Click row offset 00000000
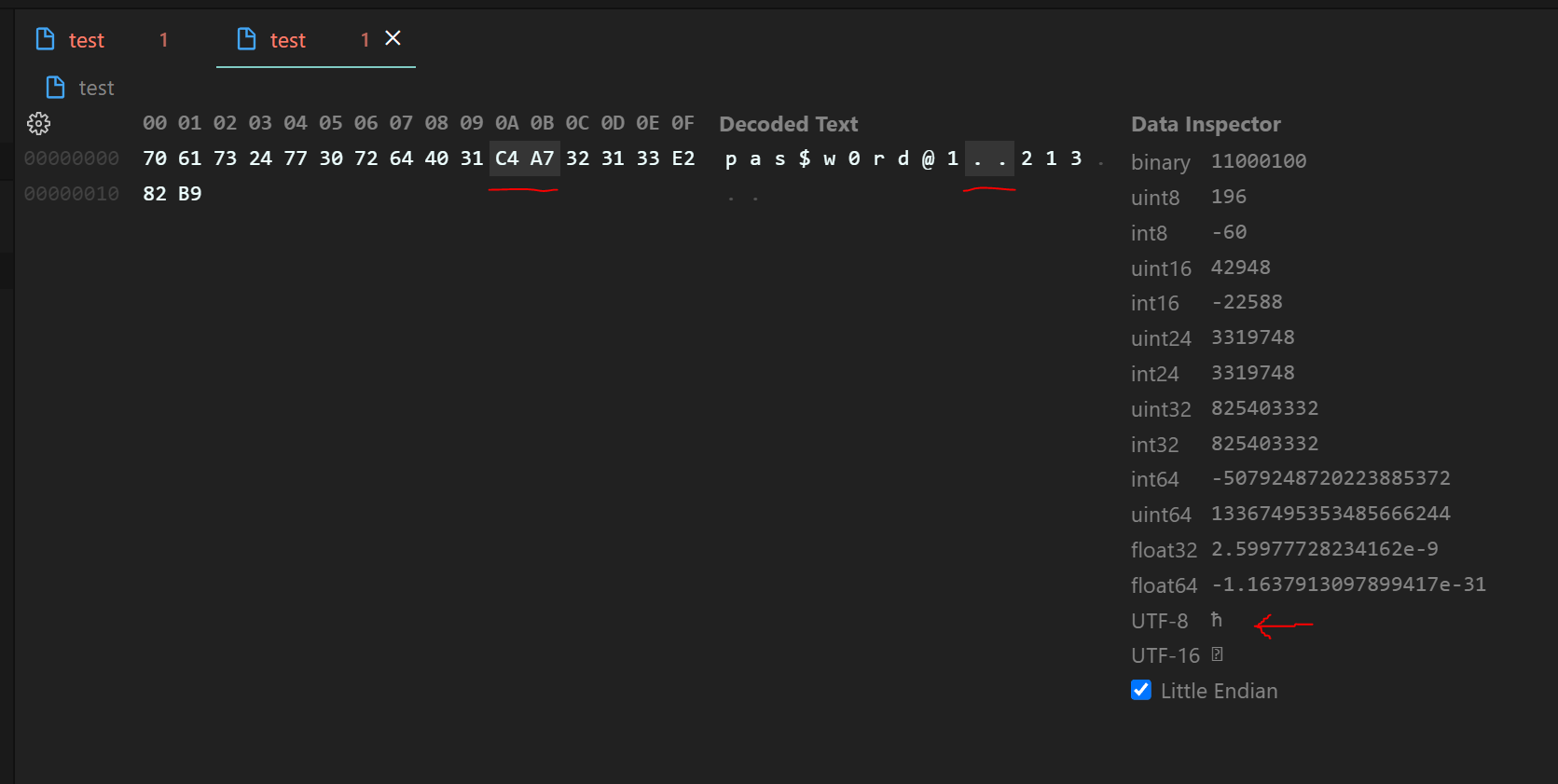Image resolution: width=1558 pixels, height=784 pixels. [x=72, y=158]
